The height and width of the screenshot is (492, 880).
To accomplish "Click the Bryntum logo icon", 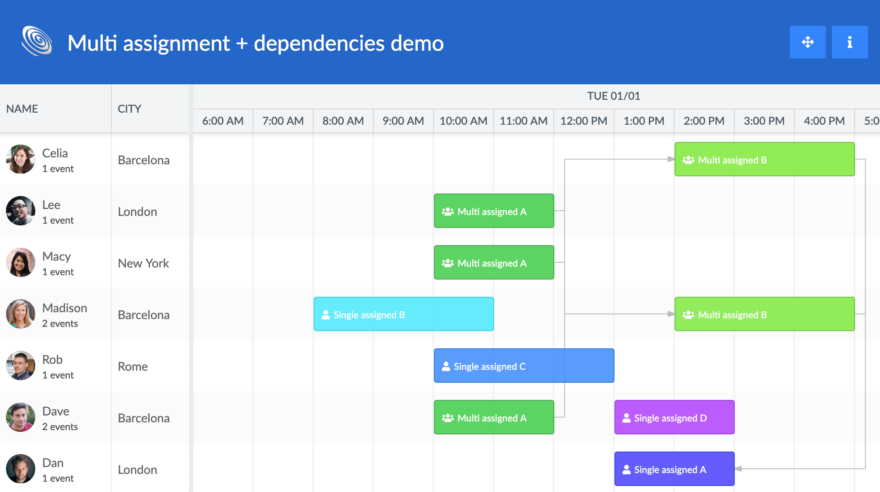I will [38, 42].
